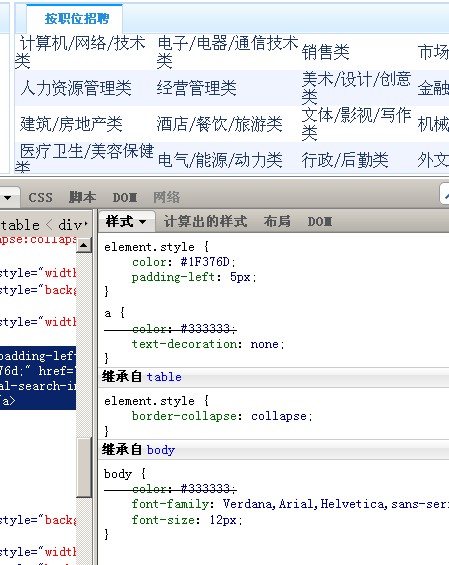This screenshot has height=565, width=449.
Task: Open the main DOM panel tab
Action: [x=125, y=197]
